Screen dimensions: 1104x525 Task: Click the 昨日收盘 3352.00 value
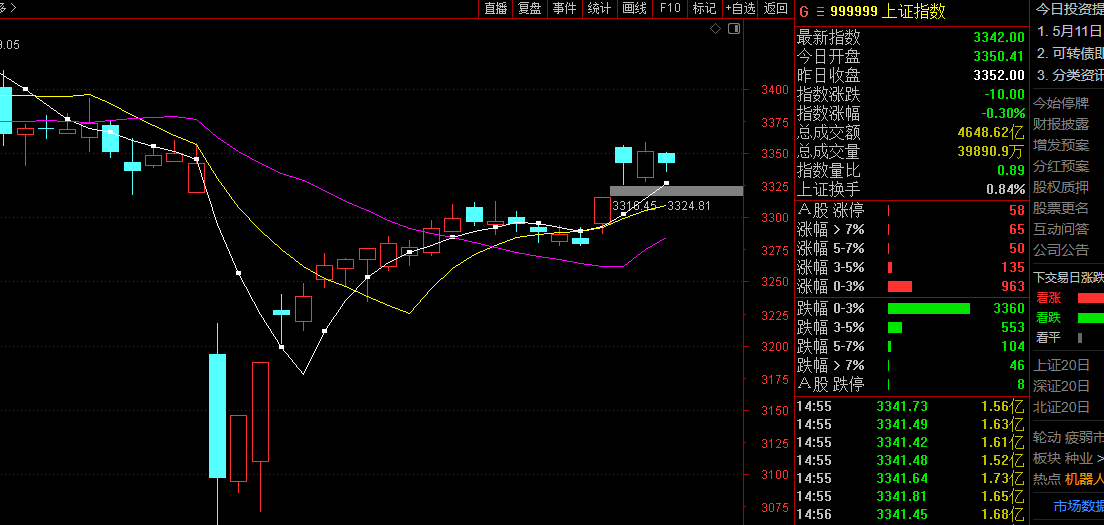tap(999, 75)
